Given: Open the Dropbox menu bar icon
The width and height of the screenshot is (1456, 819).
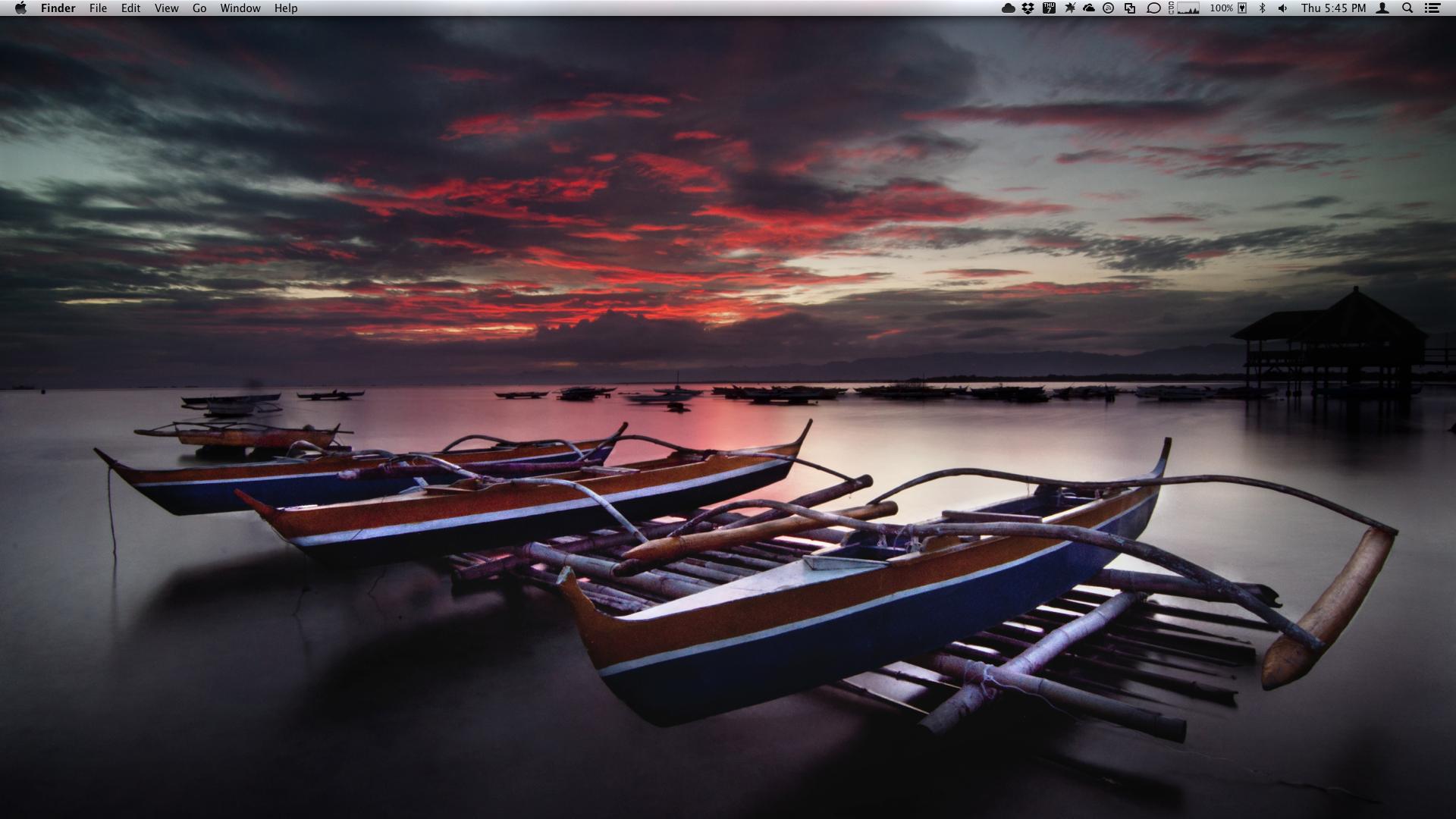Looking at the screenshot, I should (1028, 8).
